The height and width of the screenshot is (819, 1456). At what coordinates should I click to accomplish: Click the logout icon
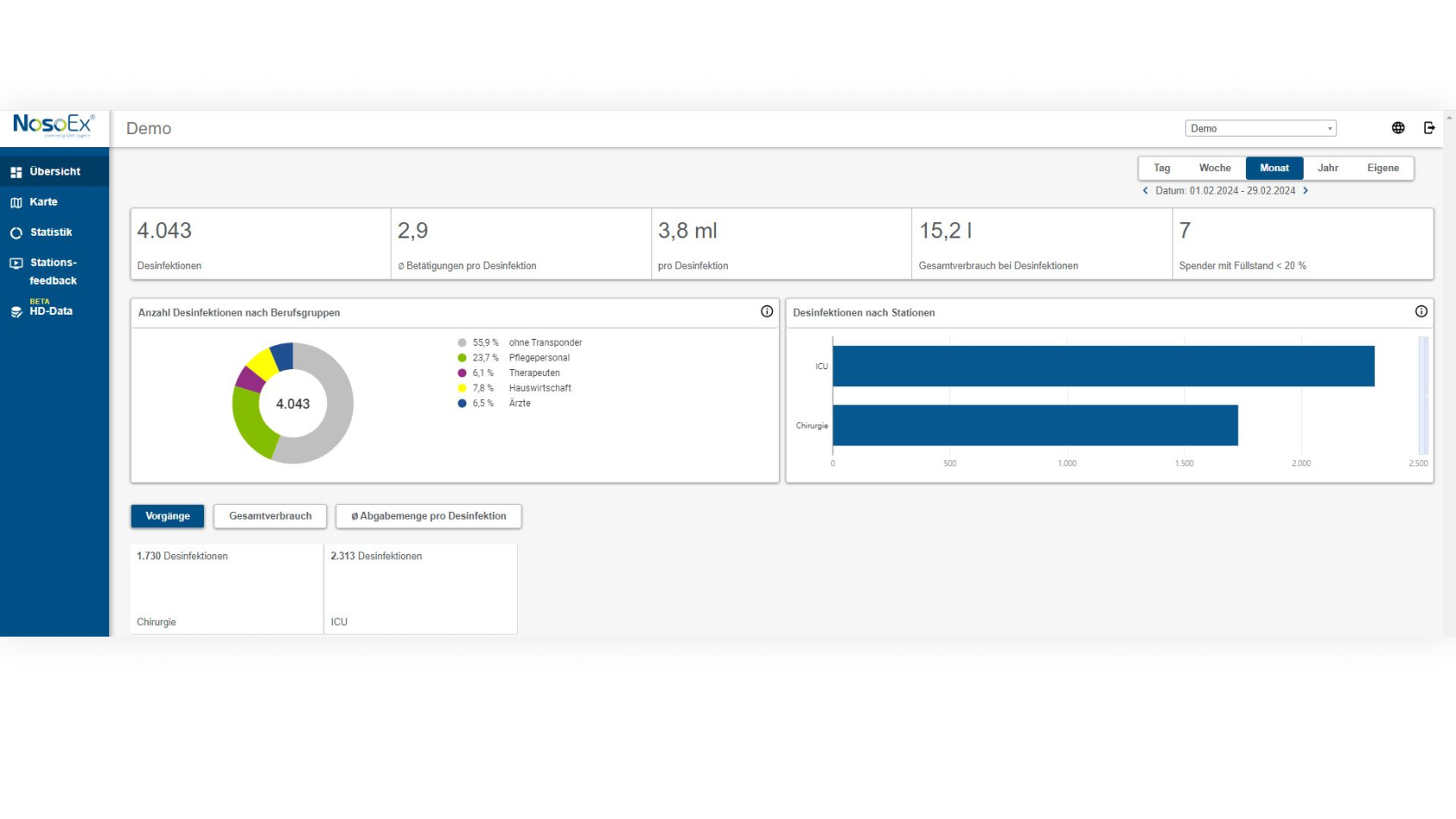[1429, 128]
